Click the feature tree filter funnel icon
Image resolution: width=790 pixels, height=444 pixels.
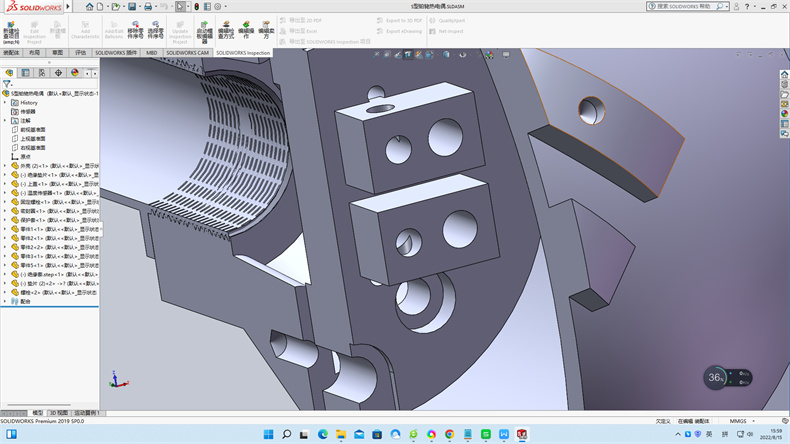(x=6, y=84)
